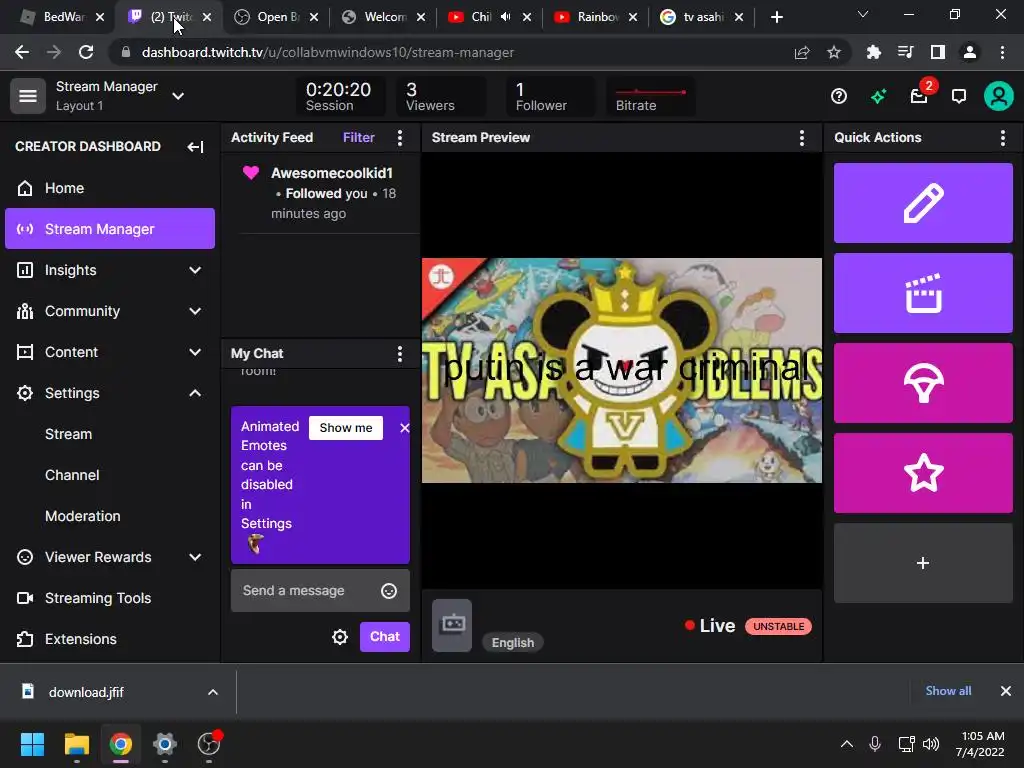
Task: Click the Help question mark icon
Action: tap(839, 97)
